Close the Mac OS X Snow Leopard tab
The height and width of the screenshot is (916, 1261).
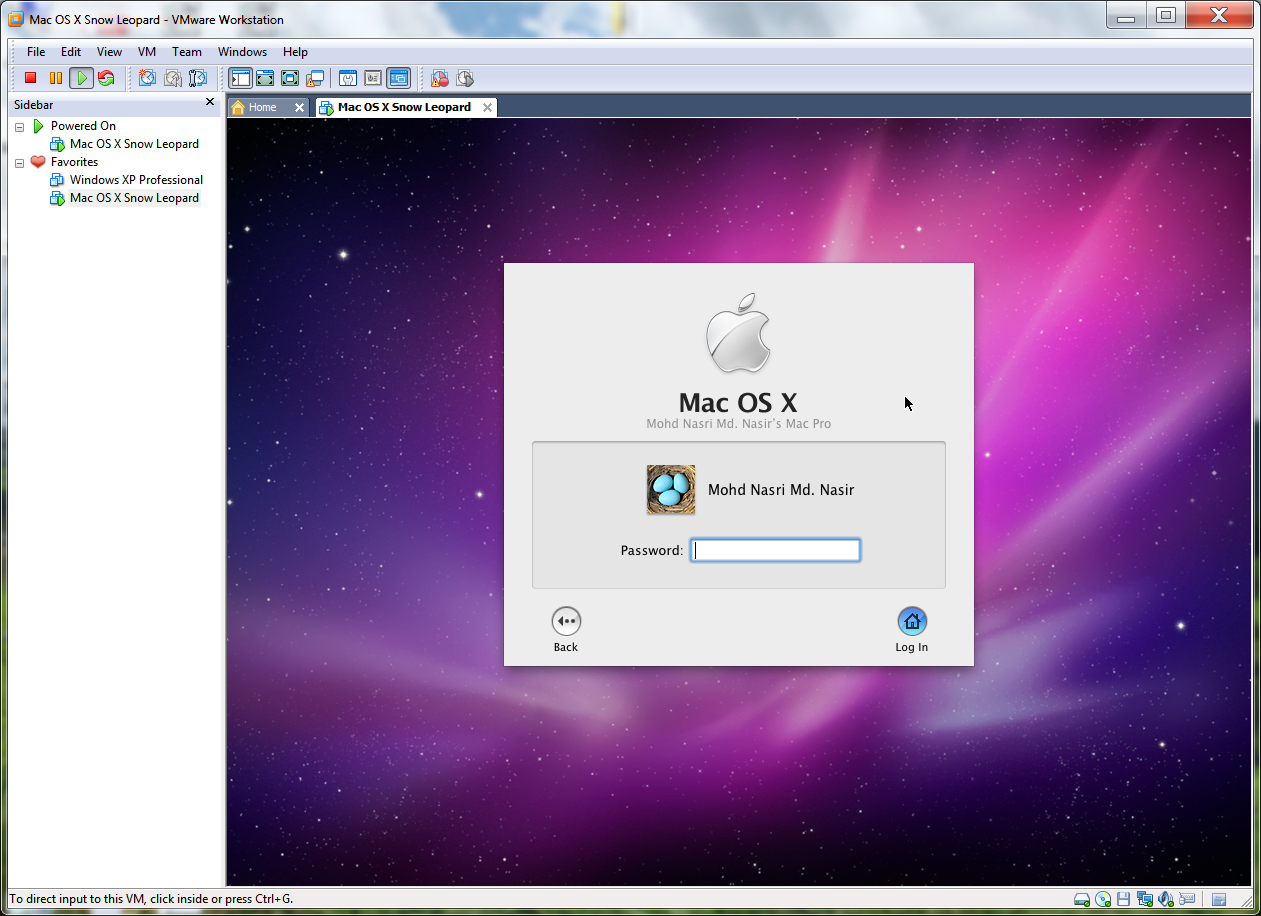pyautogui.click(x=487, y=107)
